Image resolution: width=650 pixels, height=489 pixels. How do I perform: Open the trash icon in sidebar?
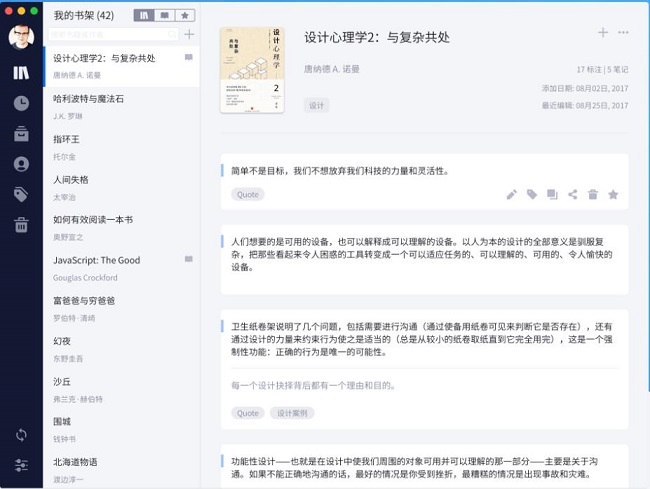coord(21,225)
